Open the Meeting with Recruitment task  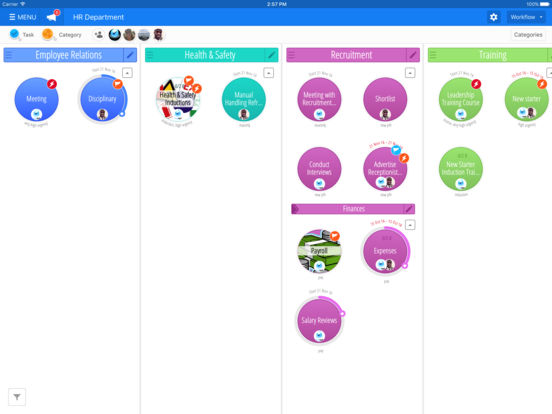[x=319, y=99]
